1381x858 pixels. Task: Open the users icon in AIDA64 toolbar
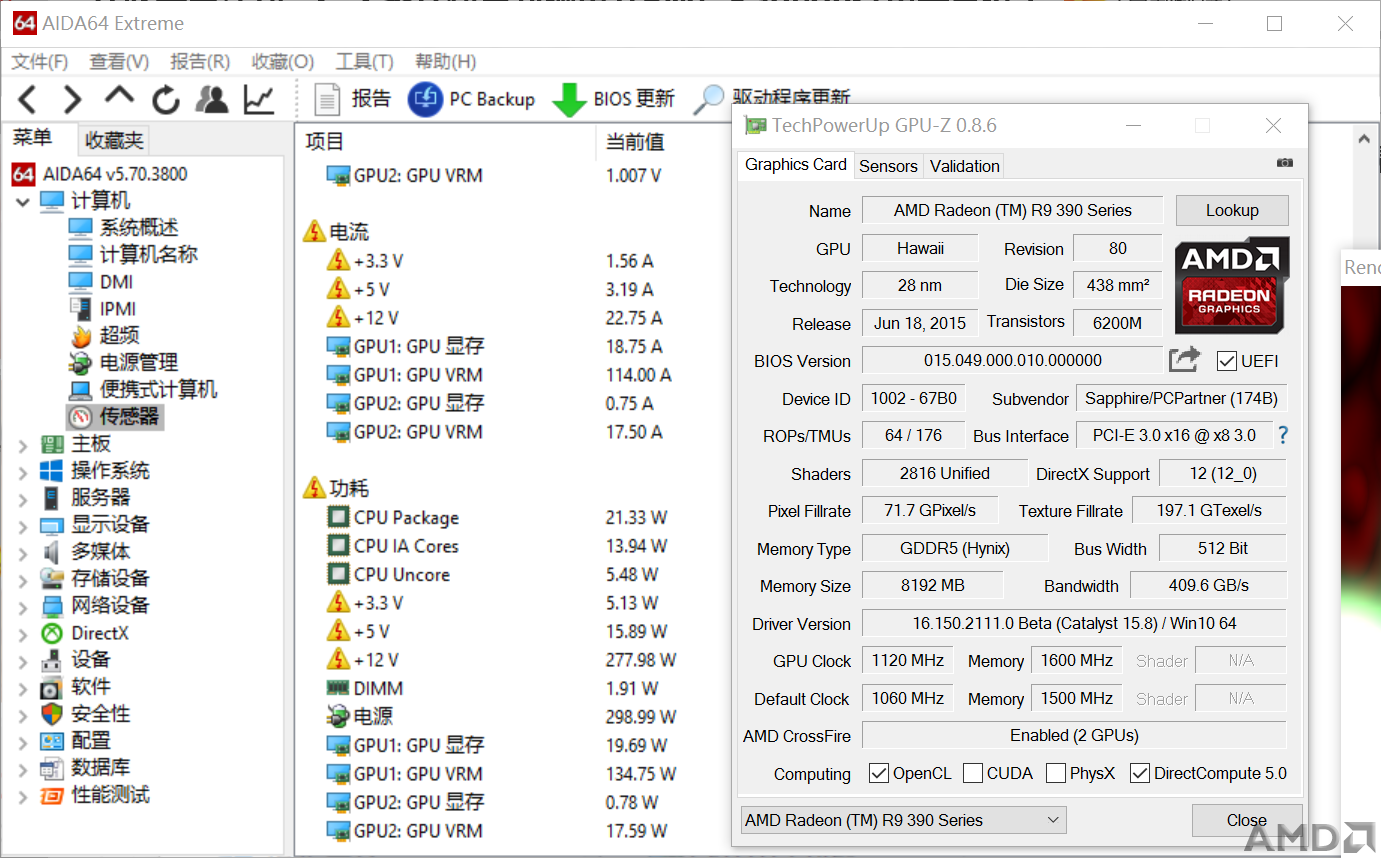click(x=211, y=99)
